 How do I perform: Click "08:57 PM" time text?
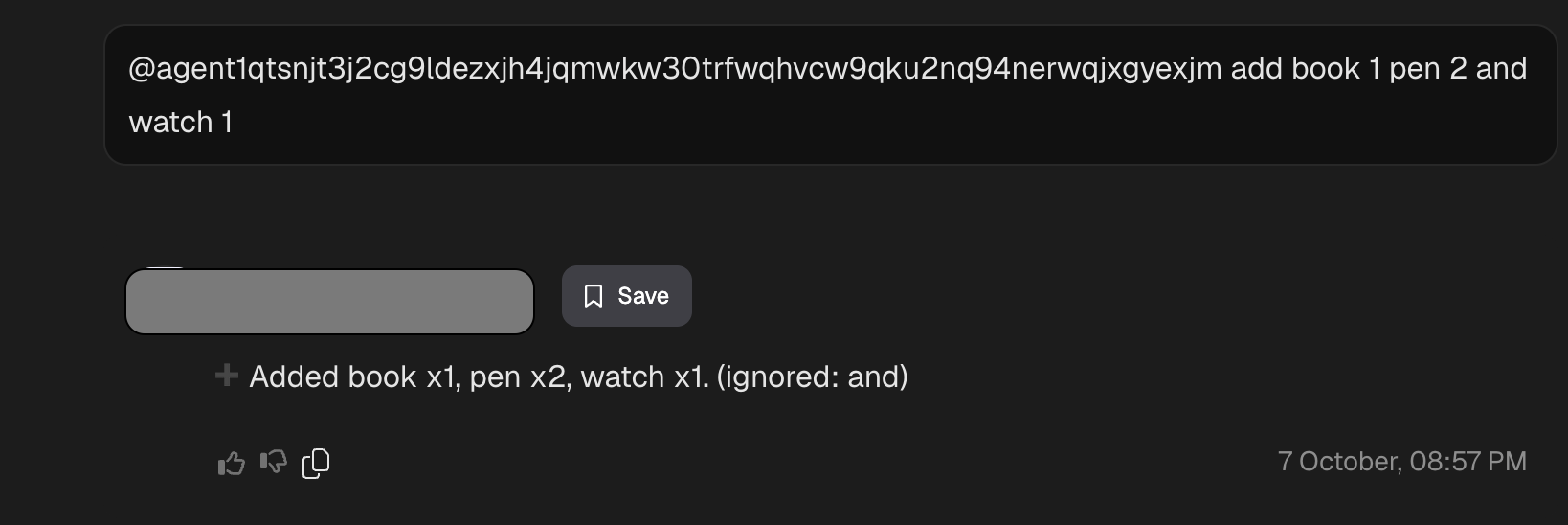click(1468, 462)
